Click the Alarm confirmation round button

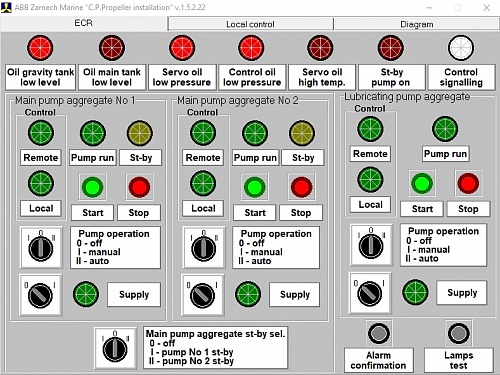(x=379, y=333)
